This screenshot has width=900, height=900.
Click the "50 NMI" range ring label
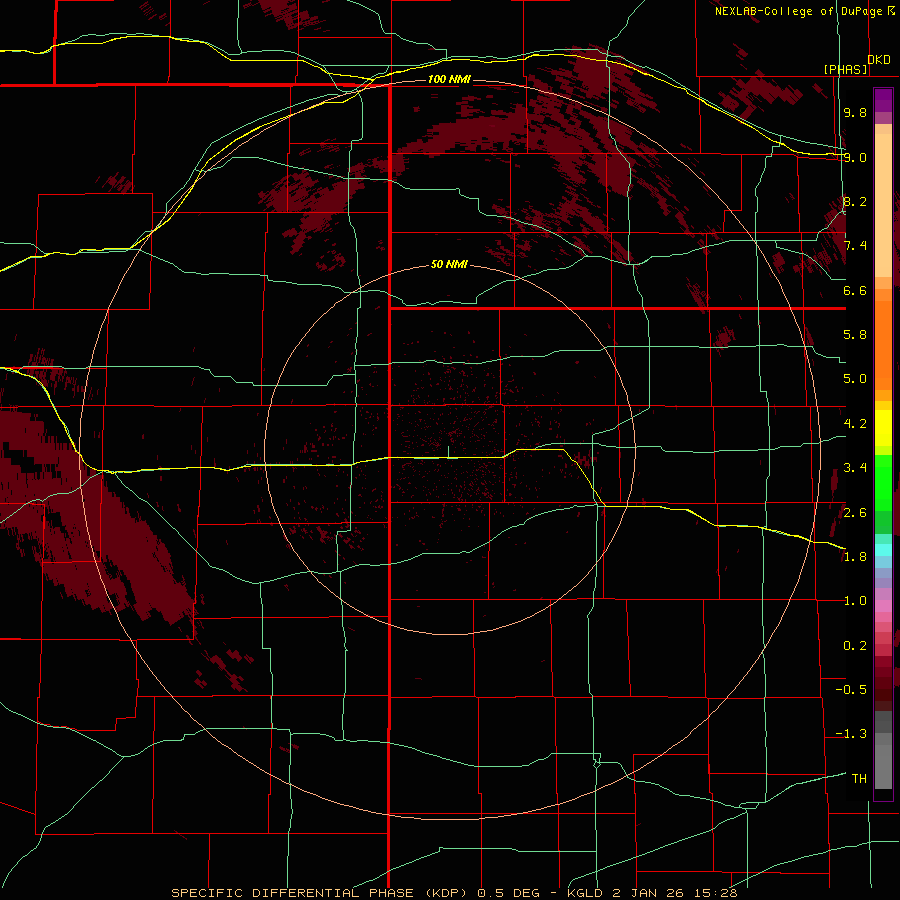pyautogui.click(x=449, y=265)
